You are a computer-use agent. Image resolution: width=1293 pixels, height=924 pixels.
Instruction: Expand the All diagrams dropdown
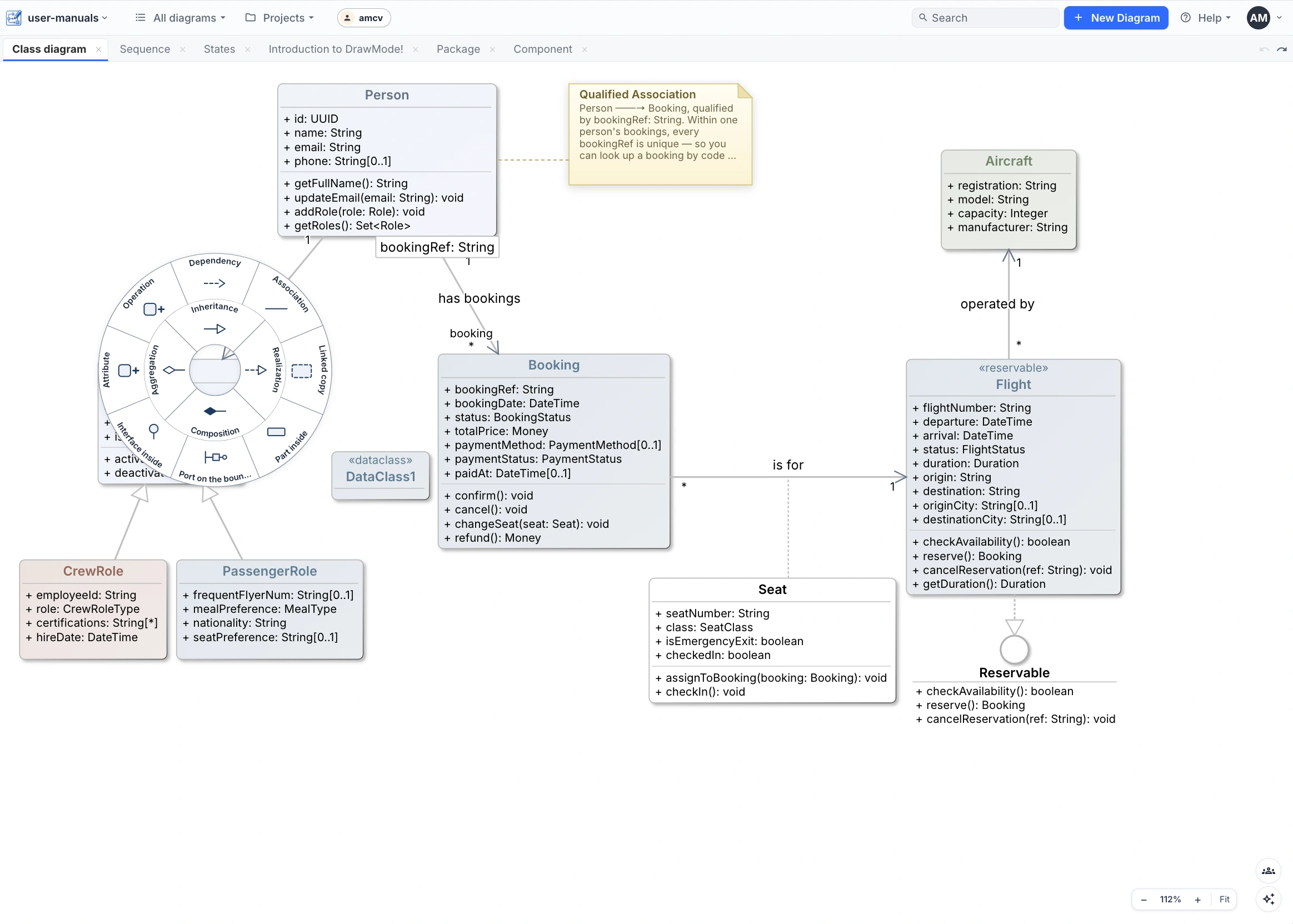tap(181, 18)
